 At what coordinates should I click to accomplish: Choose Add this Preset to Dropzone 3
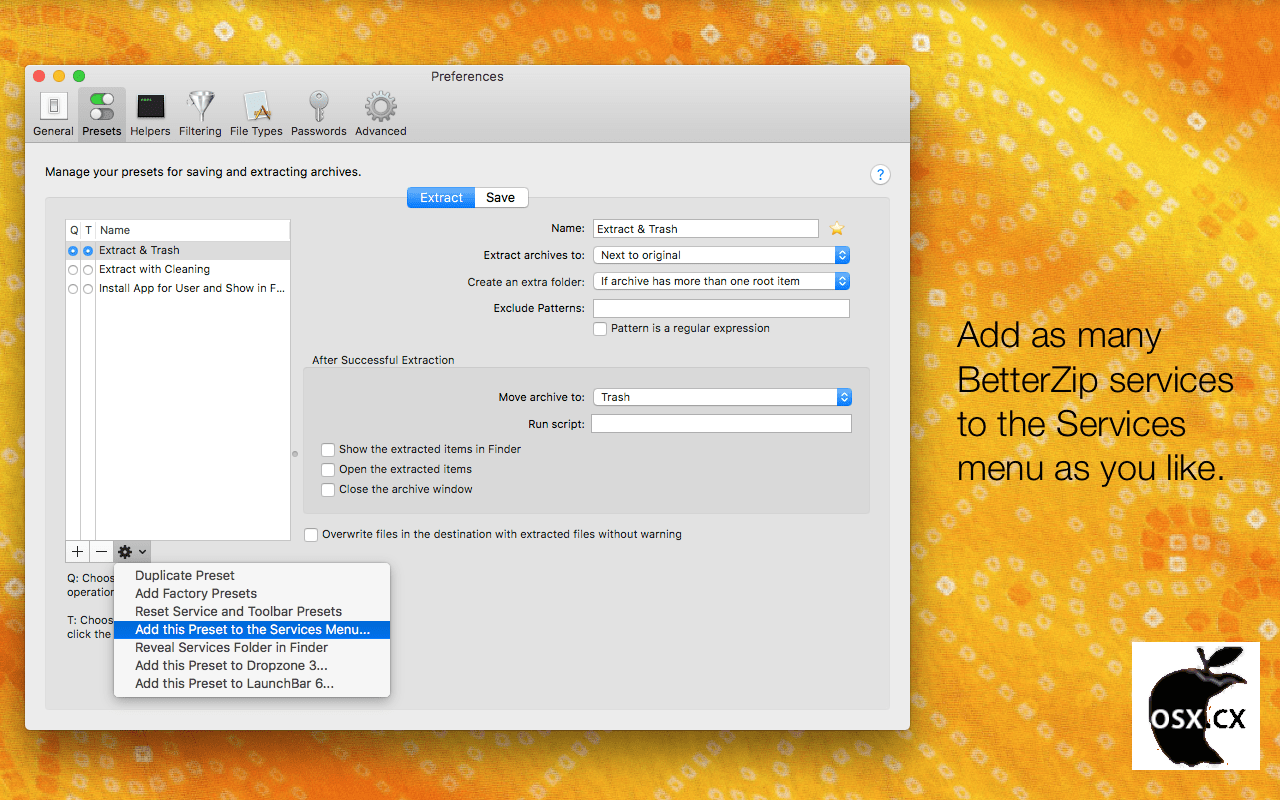pos(252,666)
